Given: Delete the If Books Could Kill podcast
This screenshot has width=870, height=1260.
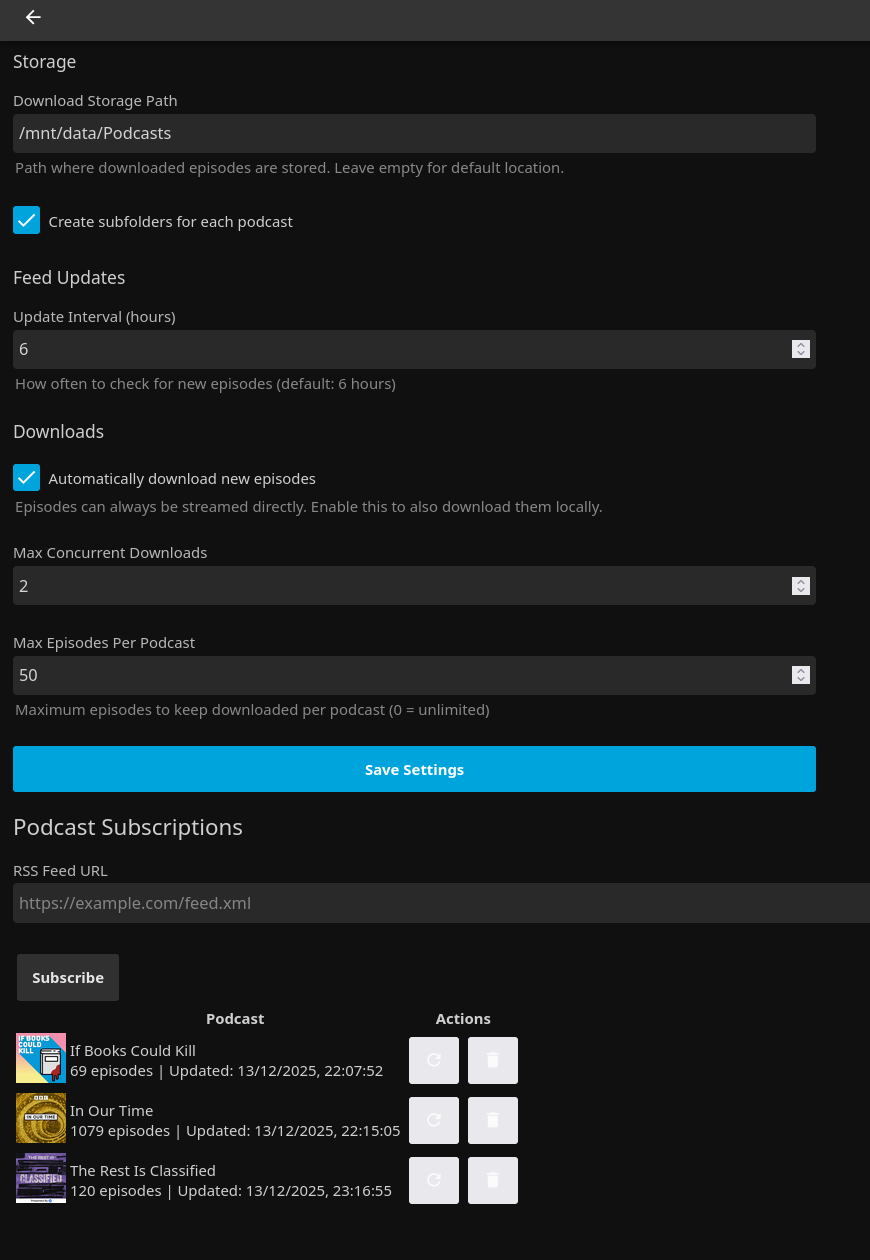Looking at the screenshot, I should pos(492,1060).
